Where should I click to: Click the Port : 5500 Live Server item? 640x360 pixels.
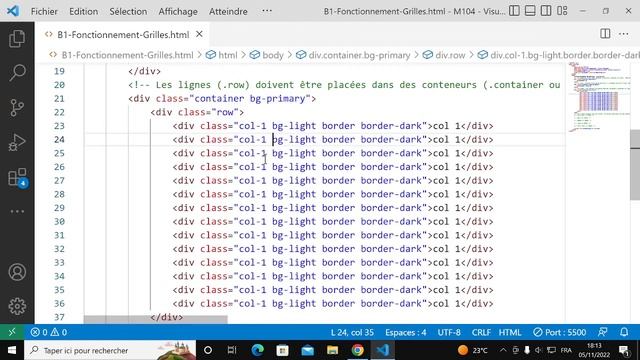coord(560,332)
